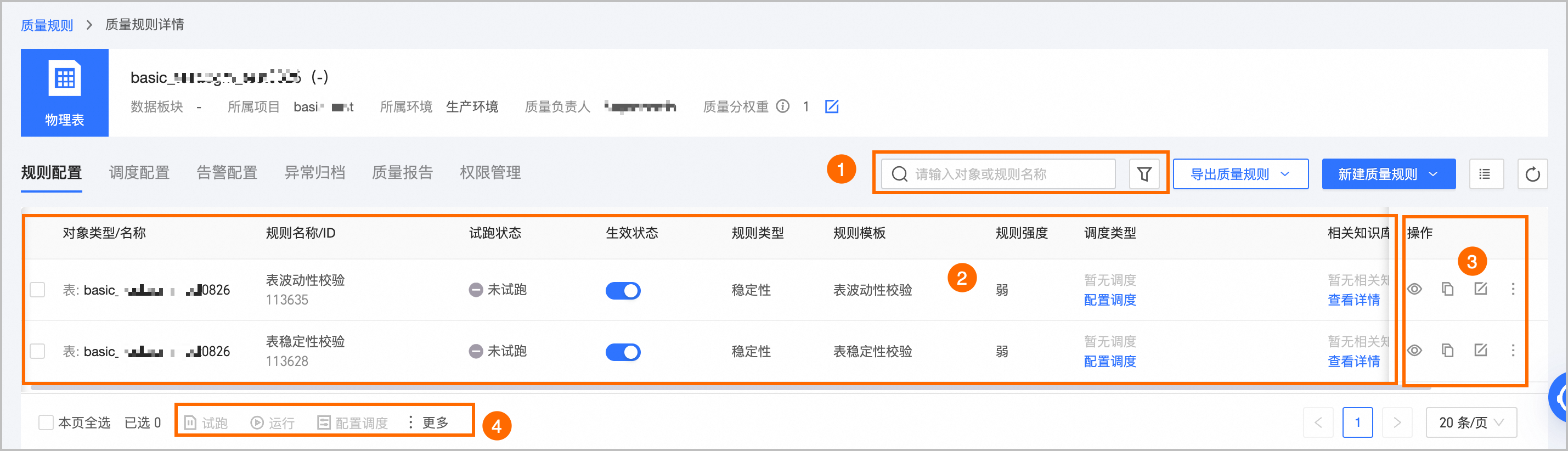
Task: Click the search magnifier icon
Action: (900, 174)
